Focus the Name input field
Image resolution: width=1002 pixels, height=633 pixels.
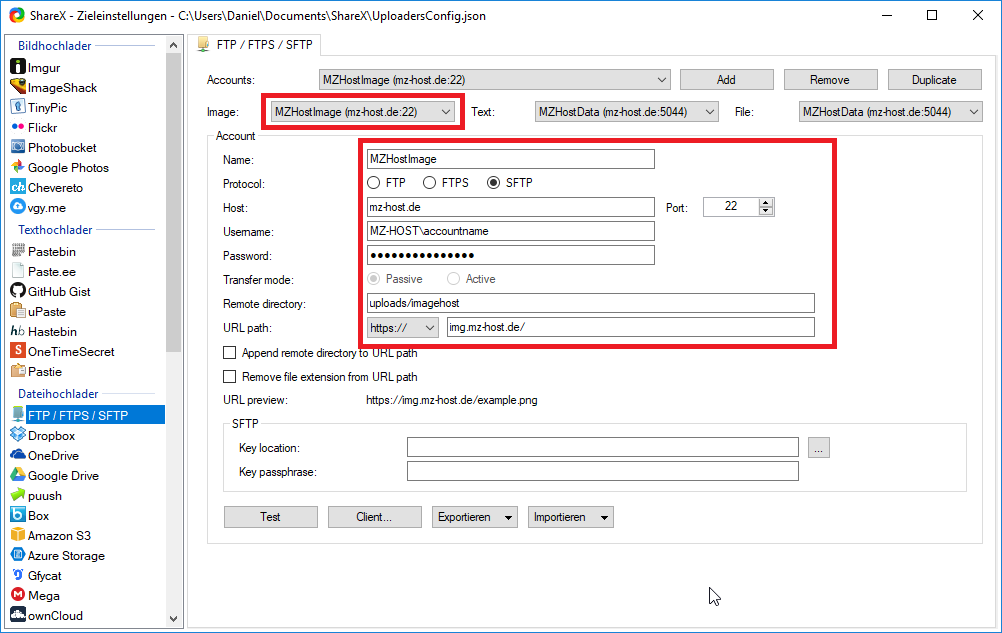(511, 159)
